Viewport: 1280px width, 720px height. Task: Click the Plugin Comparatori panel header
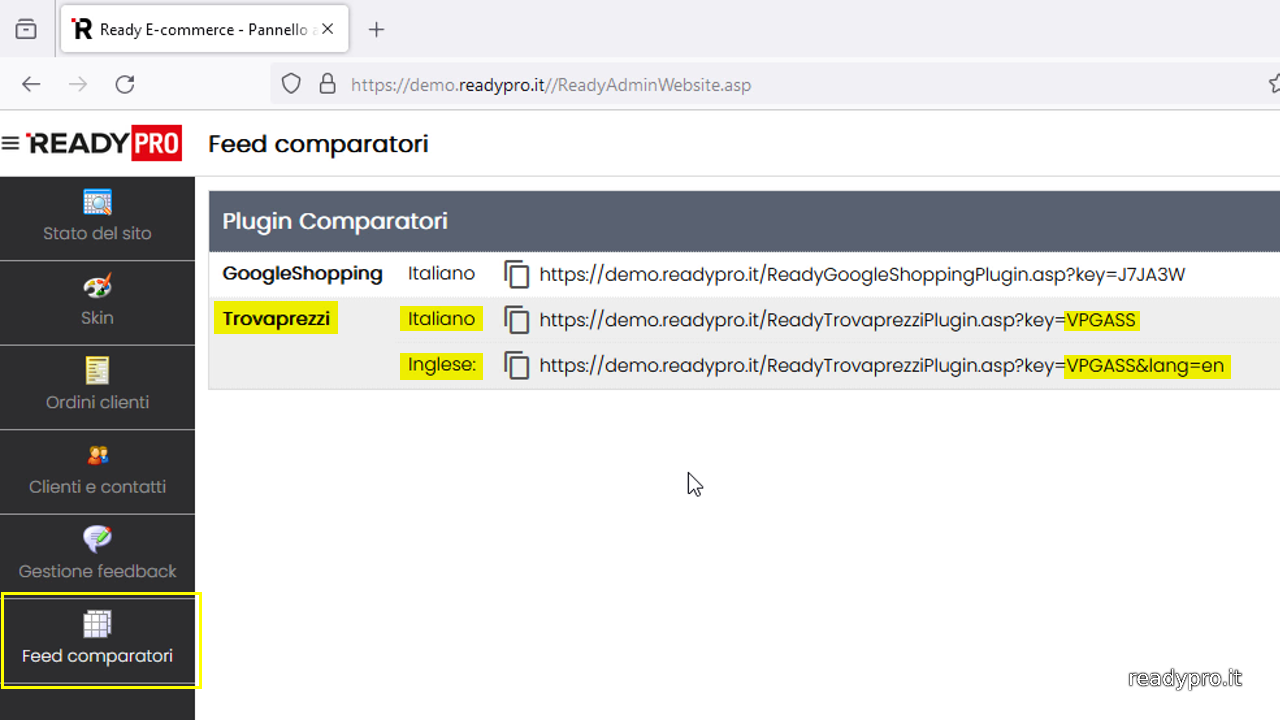pyautogui.click(x=744, y=221)
